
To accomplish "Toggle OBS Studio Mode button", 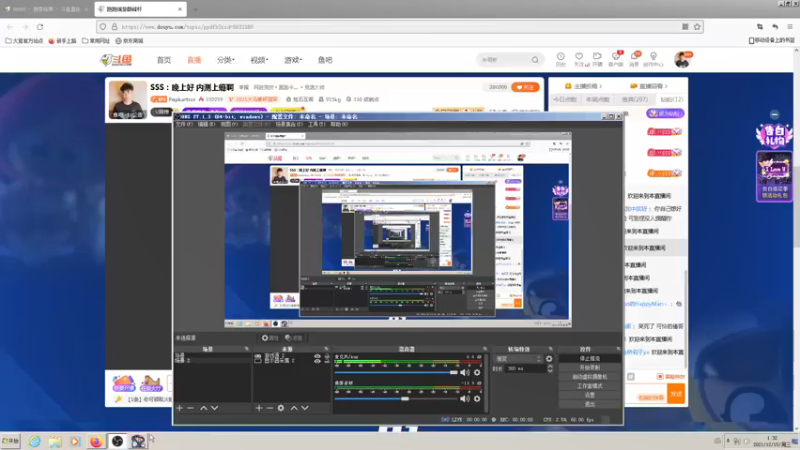I will pos(590,386).
